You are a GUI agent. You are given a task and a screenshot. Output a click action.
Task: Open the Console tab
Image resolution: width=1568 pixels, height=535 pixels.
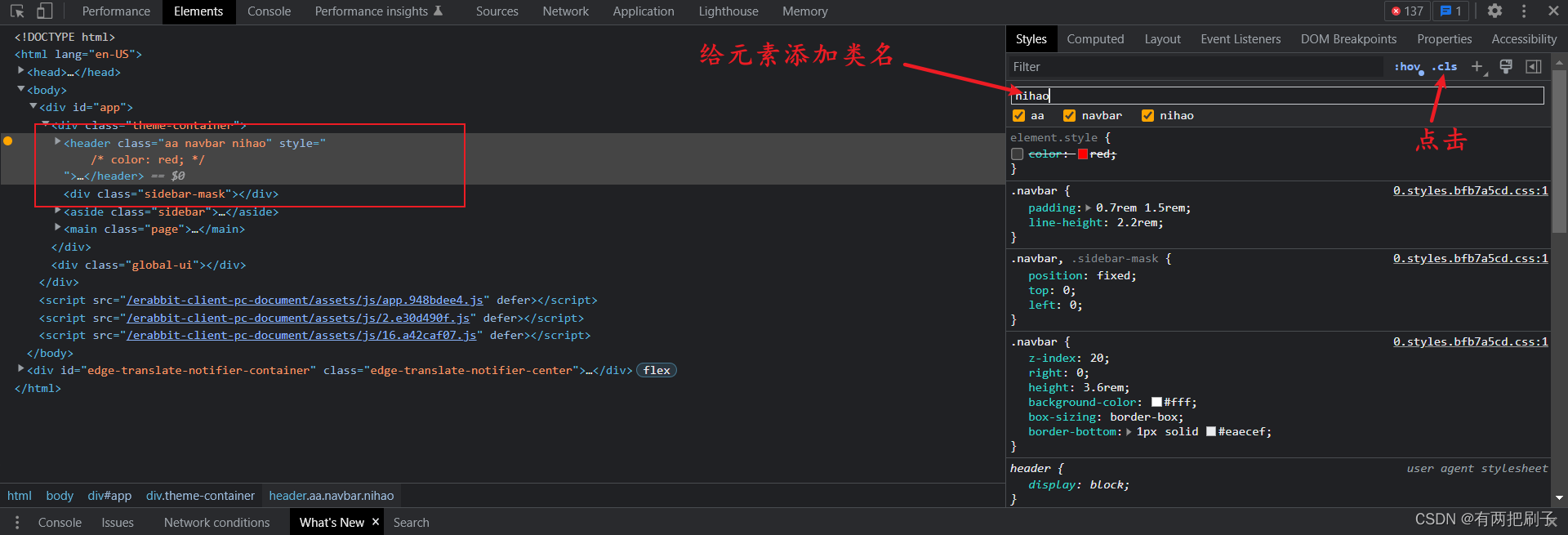(x=269, y=11)
